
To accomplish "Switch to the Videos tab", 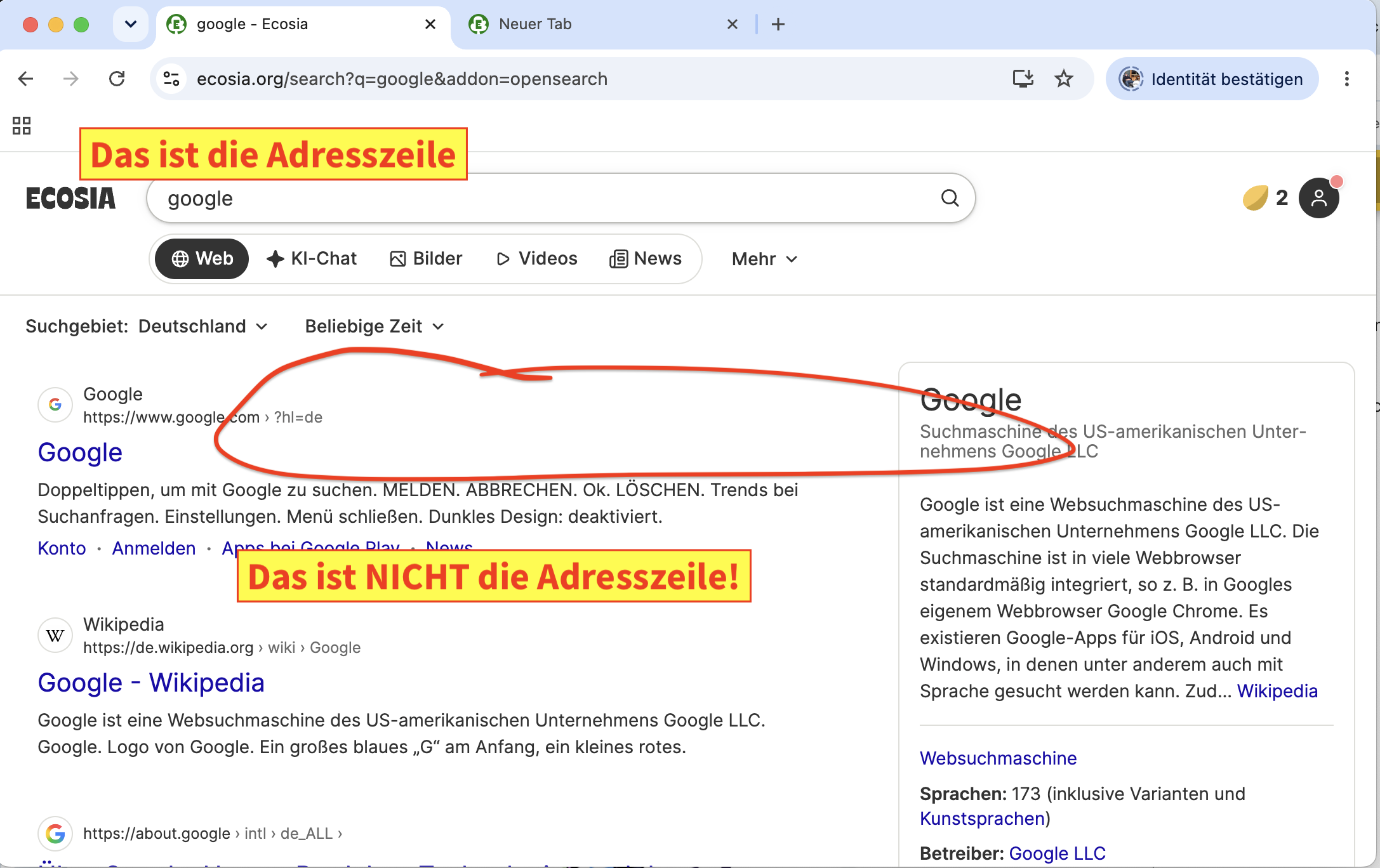I will [536, 259].
